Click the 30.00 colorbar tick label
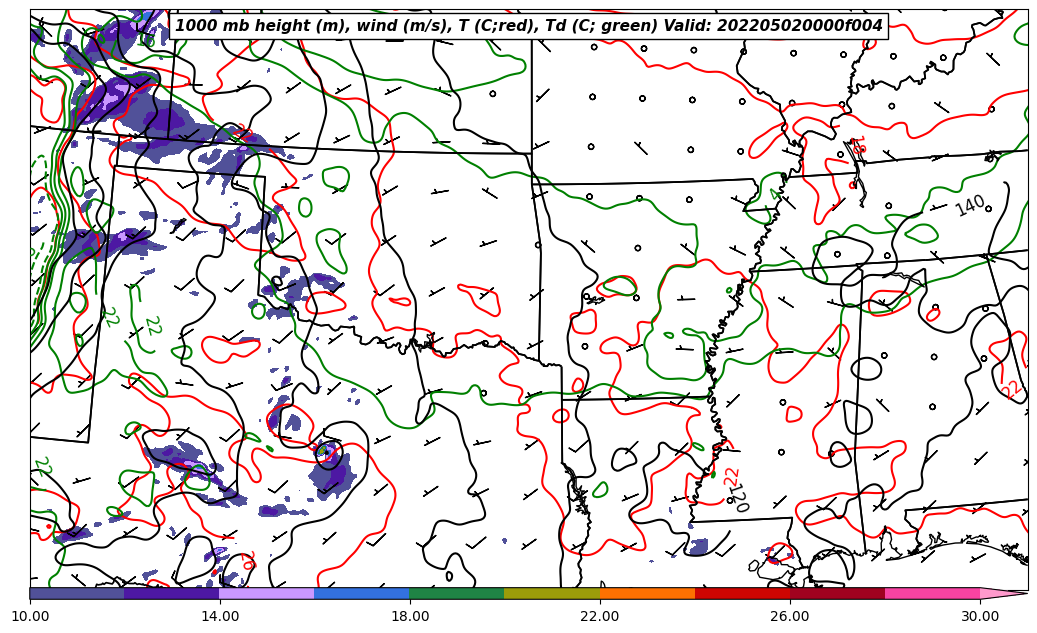1037x633 pixels. tap(980, 616)
